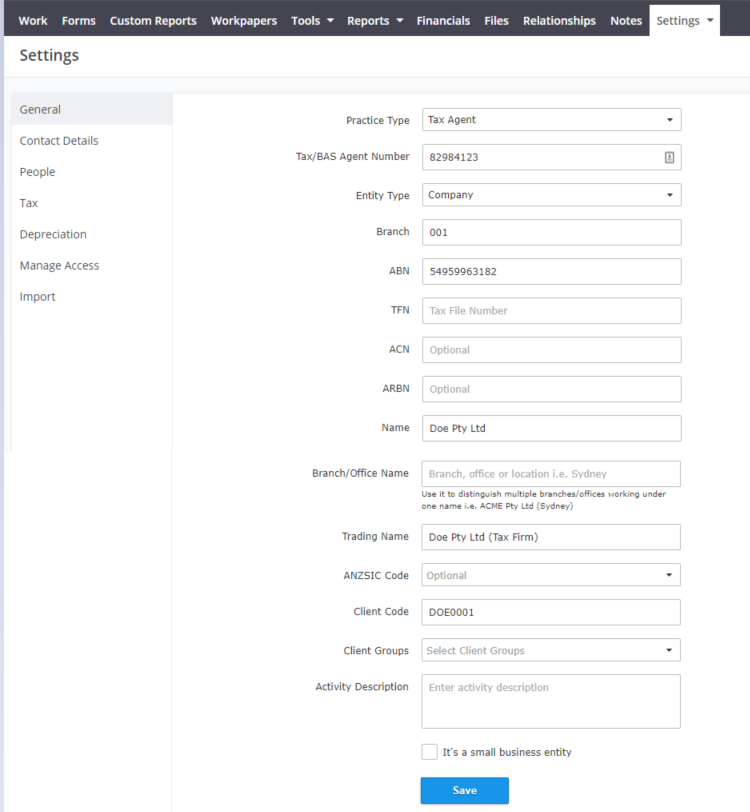This screenshot has height=812, width=750.
Task: Open the Entity Type dropdown
Action: click(x=671, y=194)
